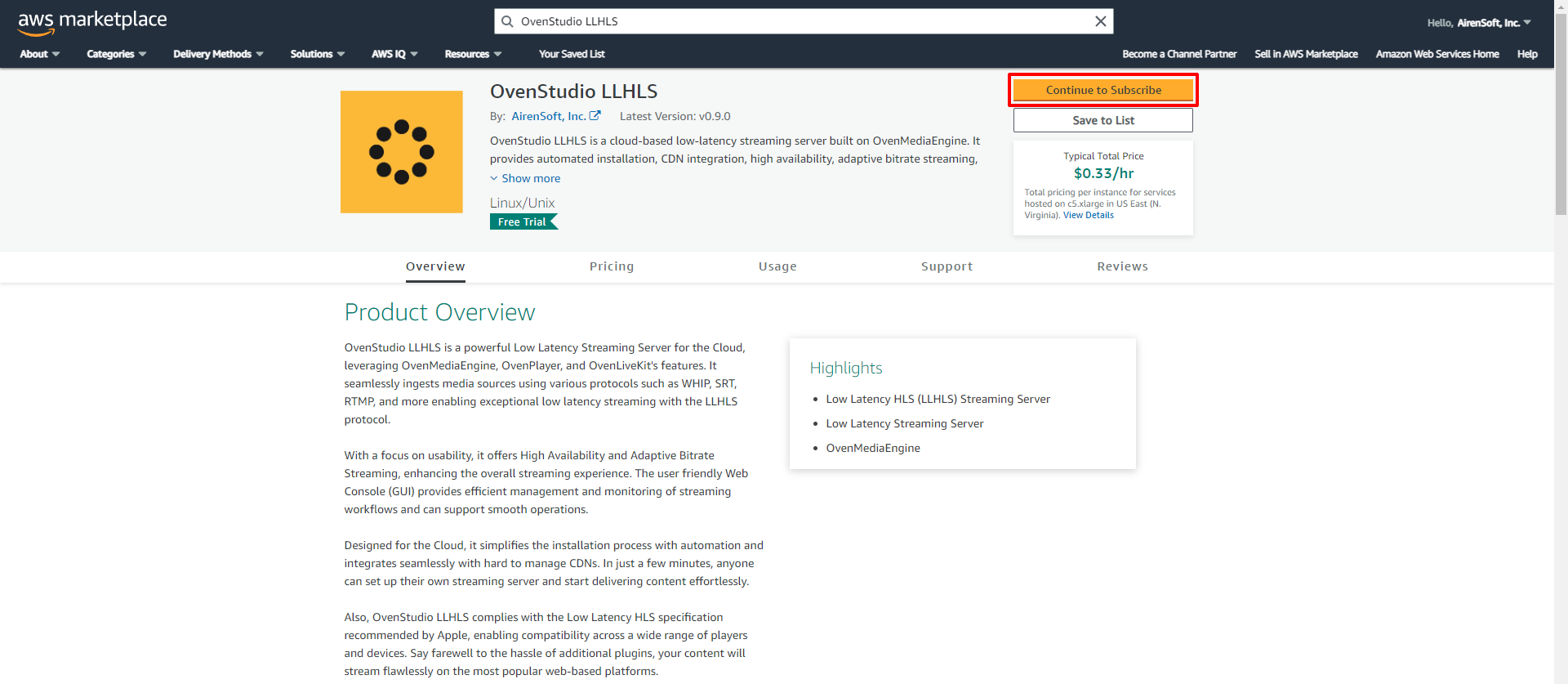Go to Amazon Web Services Home
Screen dimensions: 1568x684
click(1437, 54)
